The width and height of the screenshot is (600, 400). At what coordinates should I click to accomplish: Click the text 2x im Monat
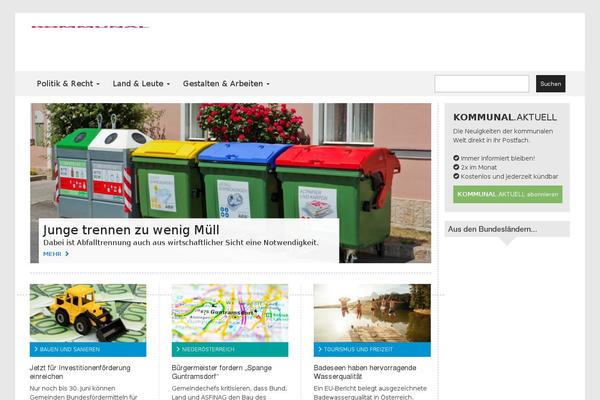pos(479,167)
